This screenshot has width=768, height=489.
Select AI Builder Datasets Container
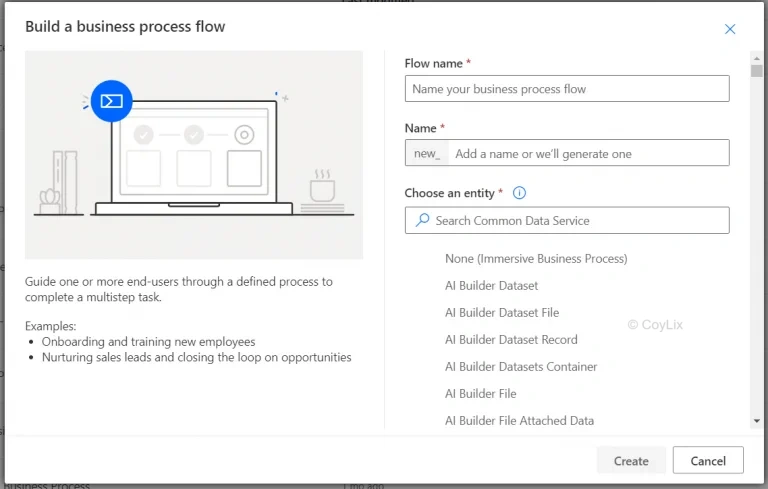(x=521, y=367)
